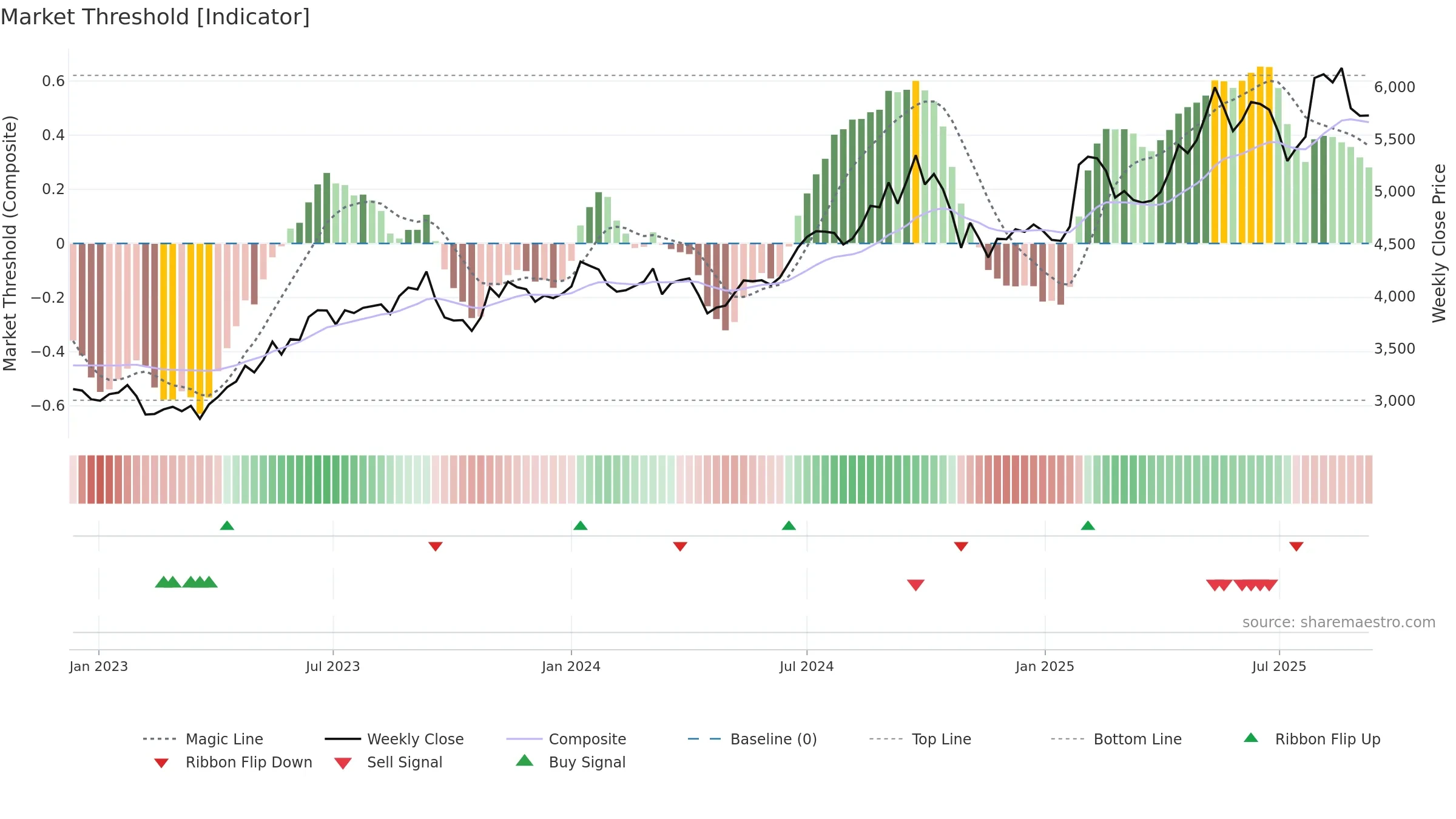
Task: Click the ribbon flip down marker after Jul 2025
Action: click(1296, 547)
